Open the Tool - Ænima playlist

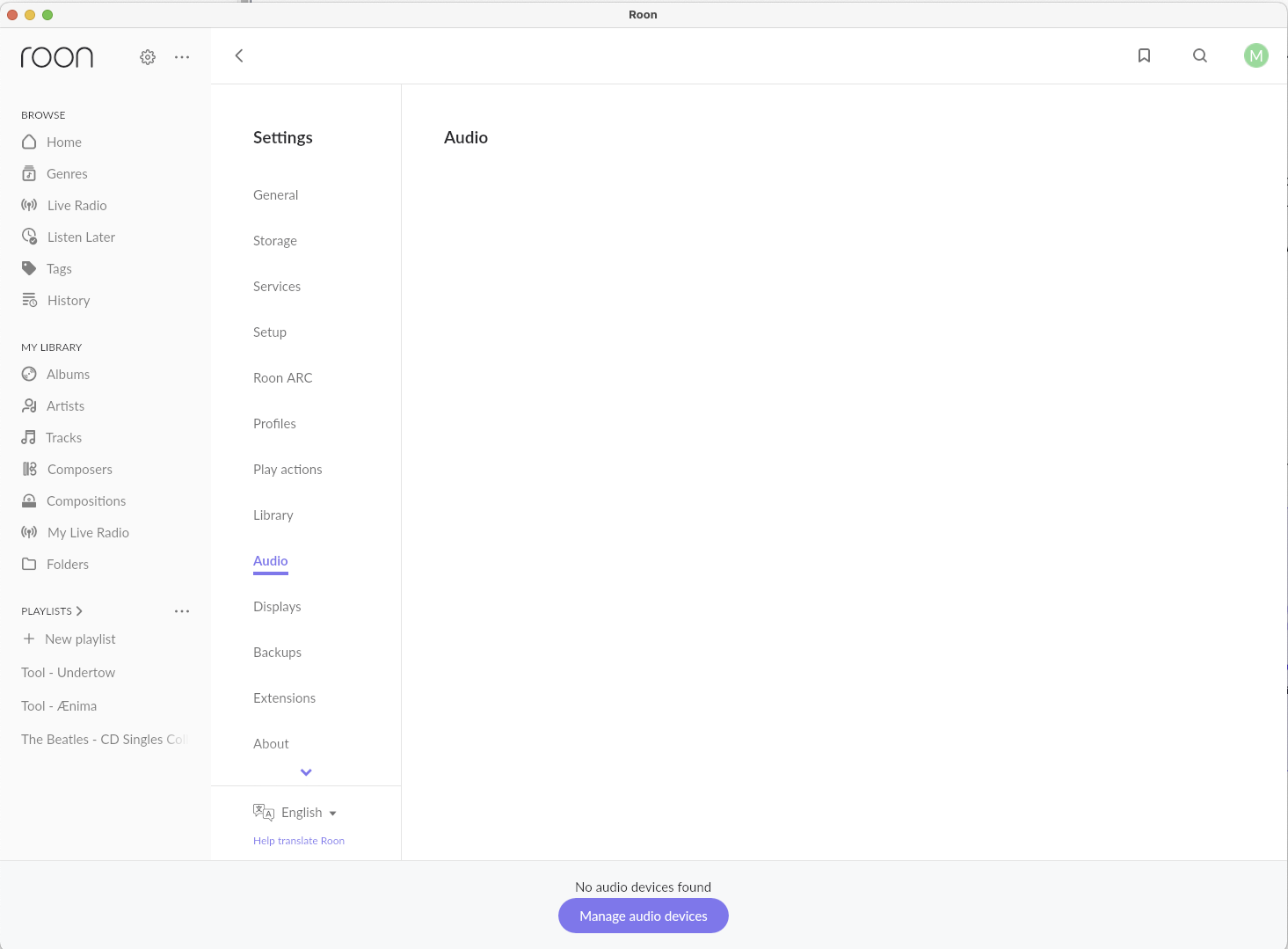(x=59, y=706)
